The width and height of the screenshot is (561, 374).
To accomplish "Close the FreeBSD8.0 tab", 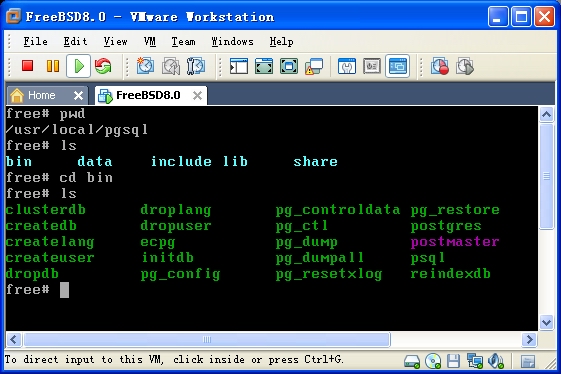I will (x=197, y=96).
